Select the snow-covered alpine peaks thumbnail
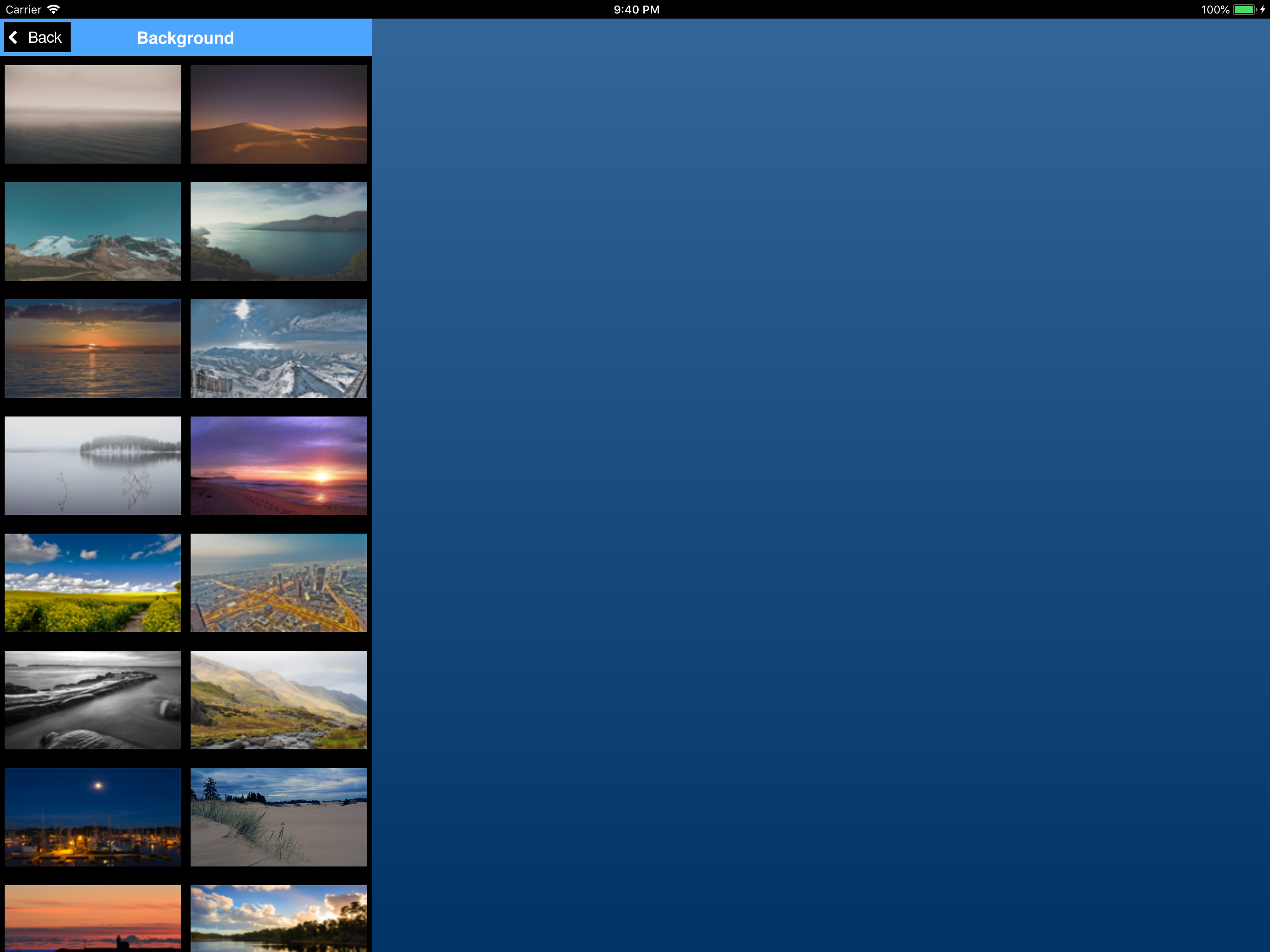This screenshot has height=952, width=1270. click(278, 349)
